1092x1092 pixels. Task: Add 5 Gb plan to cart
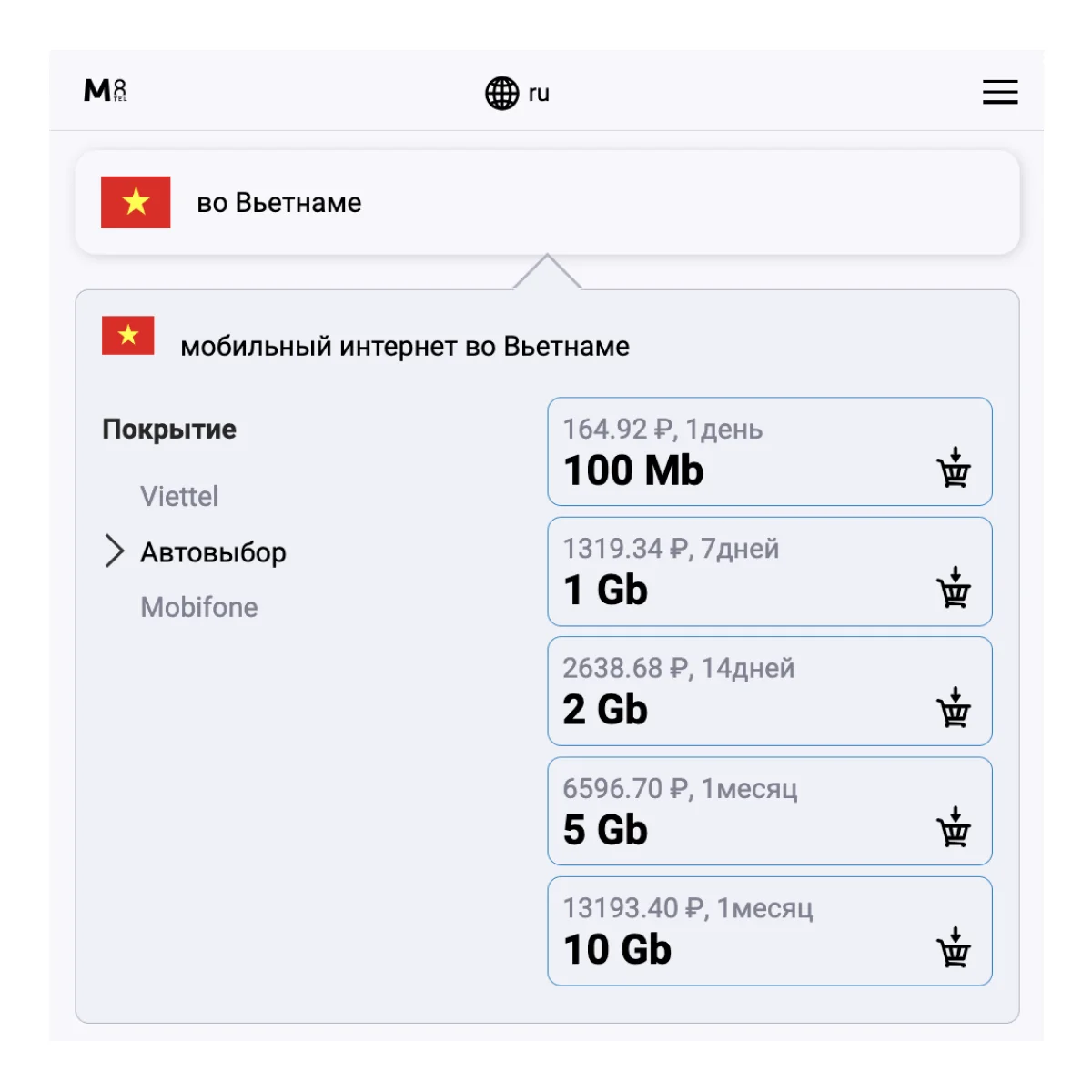tap(954, 827)
